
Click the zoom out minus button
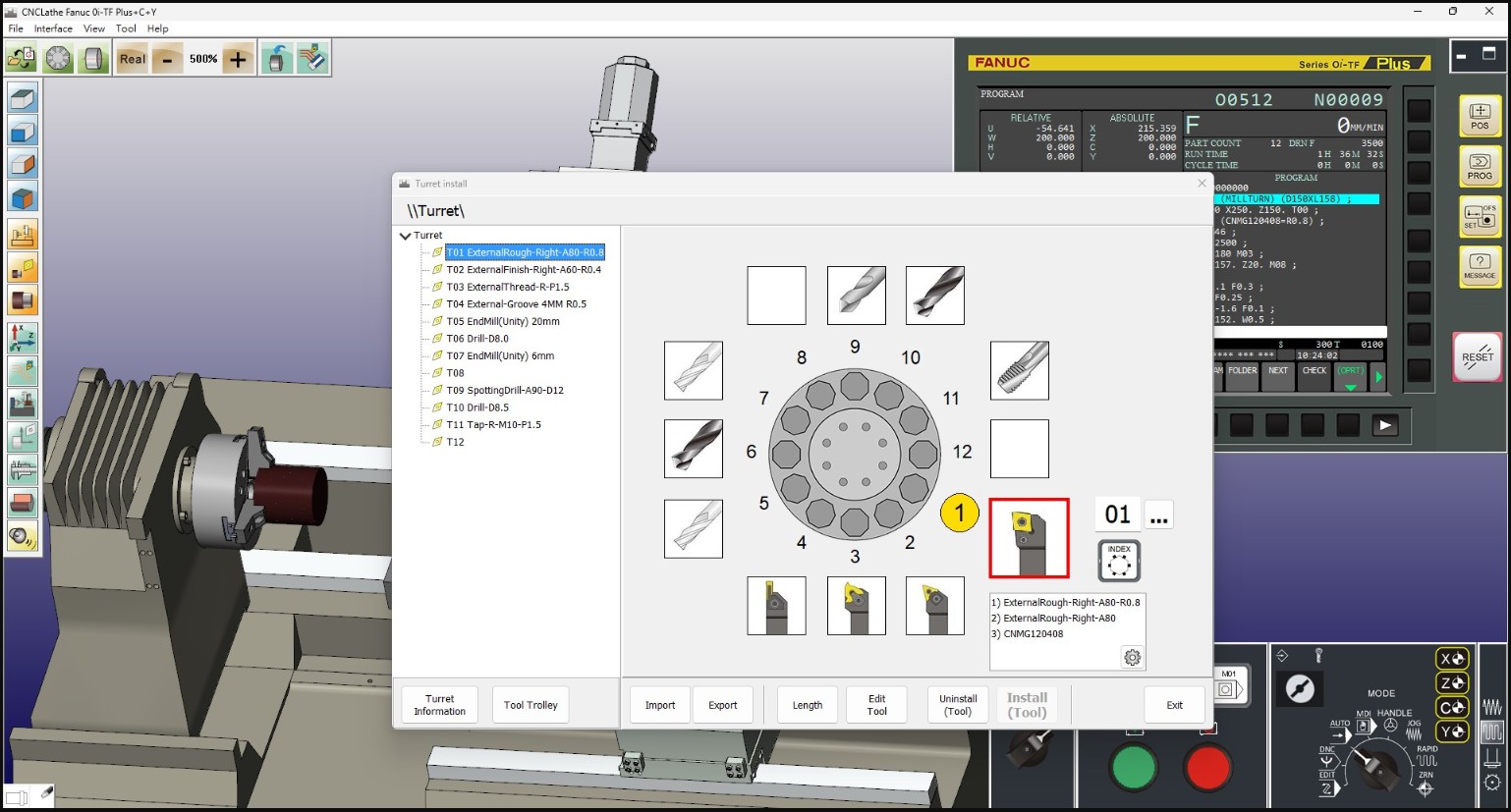click(167, 59)
